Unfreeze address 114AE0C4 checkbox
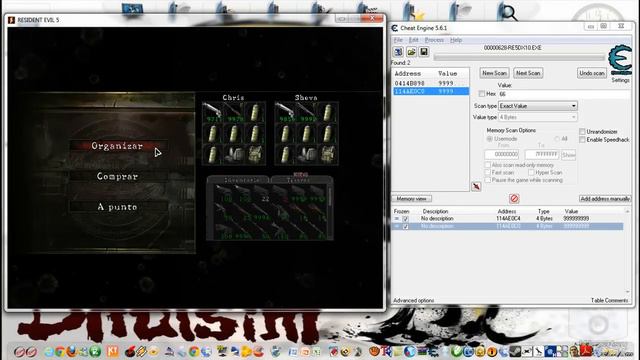 (405, 219)
